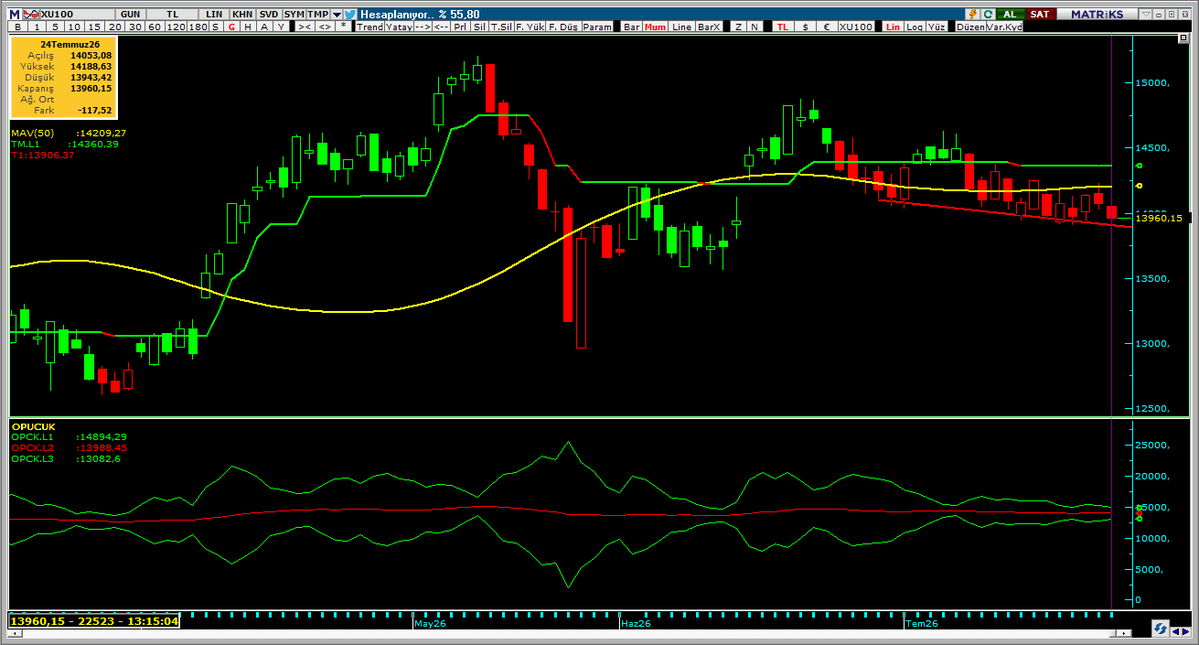Open the GUN period dropdown
The height and width of the screenshot is (645, 1199).
point(130,14)
